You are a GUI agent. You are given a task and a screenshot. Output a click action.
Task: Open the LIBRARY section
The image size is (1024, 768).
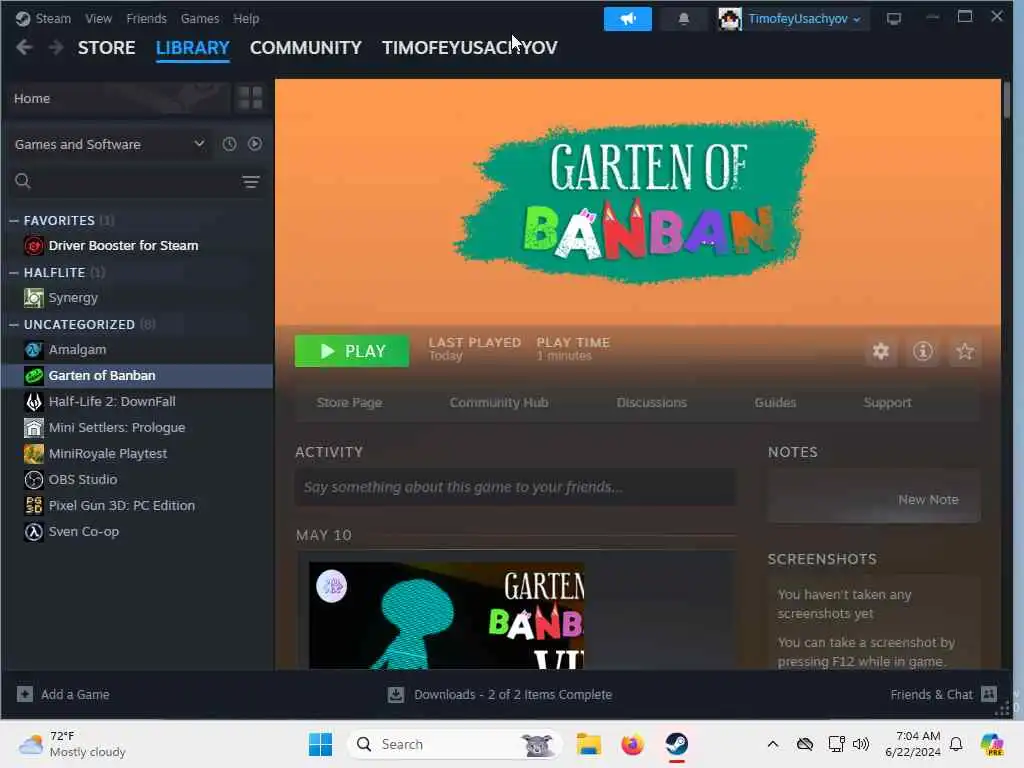click(193, 48)
